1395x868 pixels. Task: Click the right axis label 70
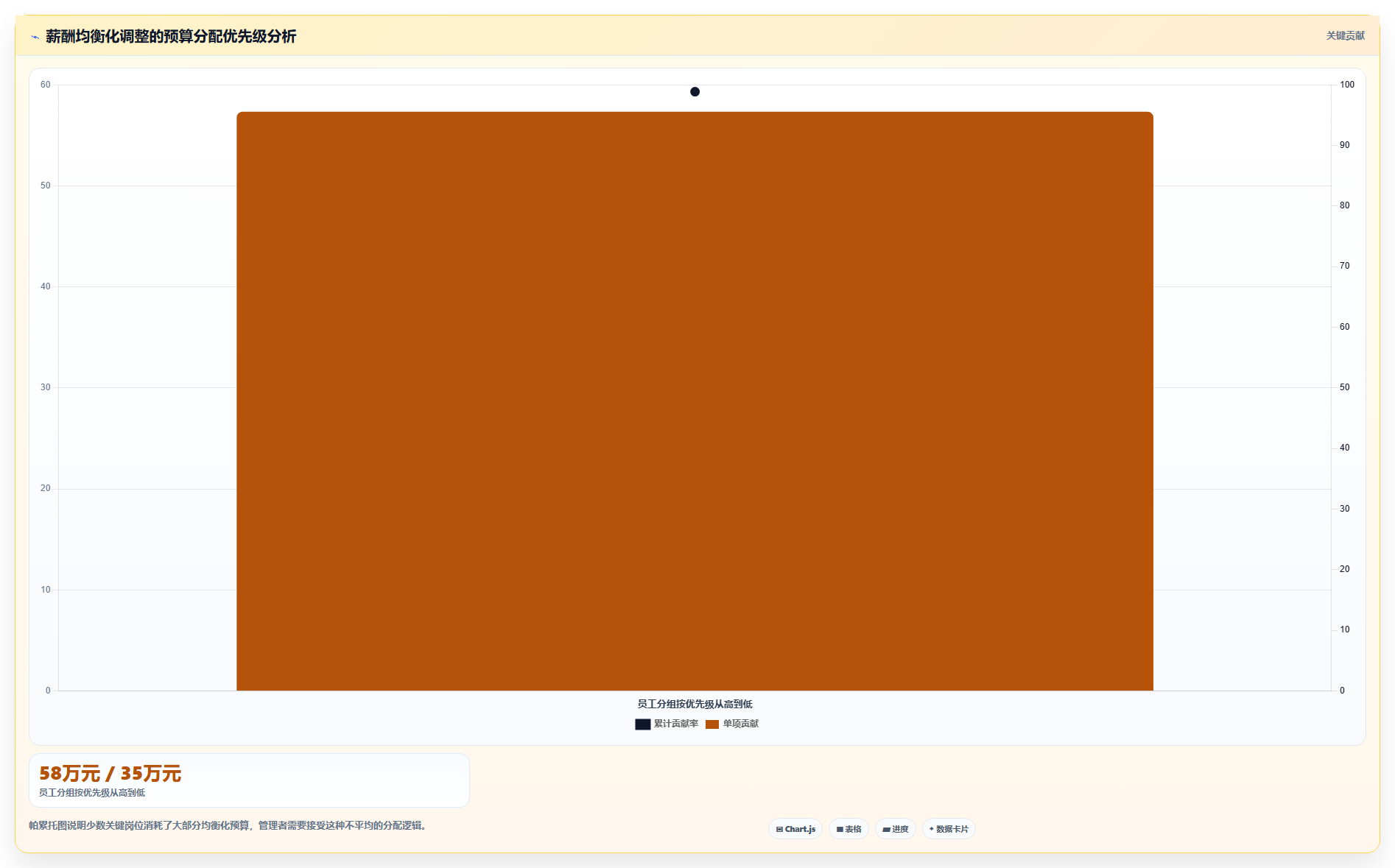point(1345,266)
